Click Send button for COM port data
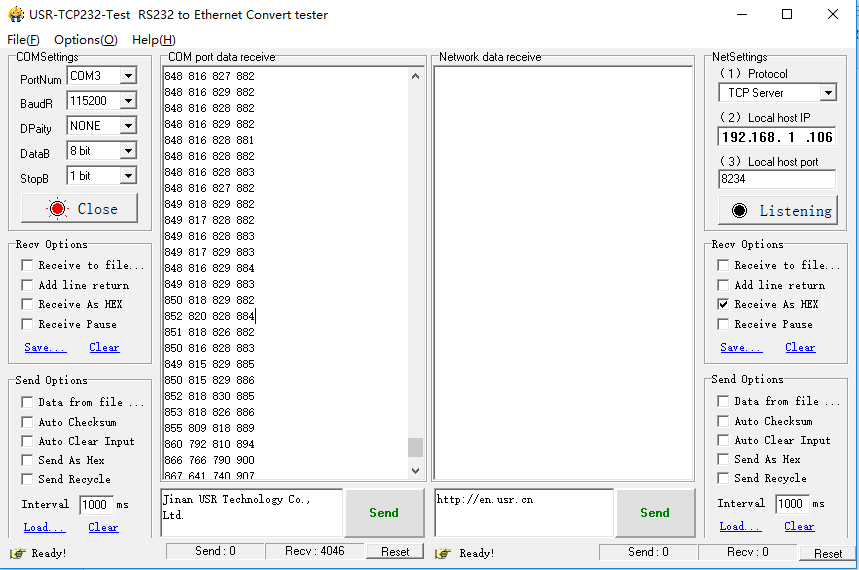This screenshot has height=570, width=859. [x=384, y=513]
